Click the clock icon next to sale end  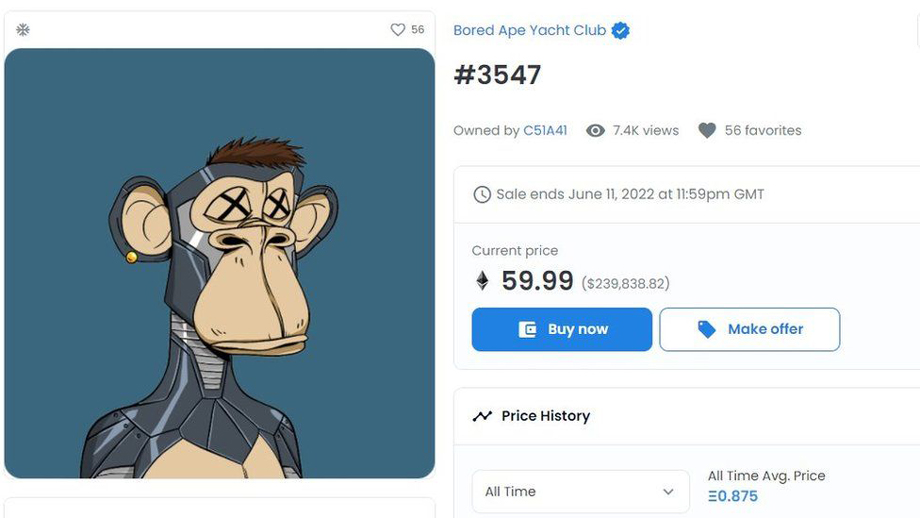[x=482, y=194]
